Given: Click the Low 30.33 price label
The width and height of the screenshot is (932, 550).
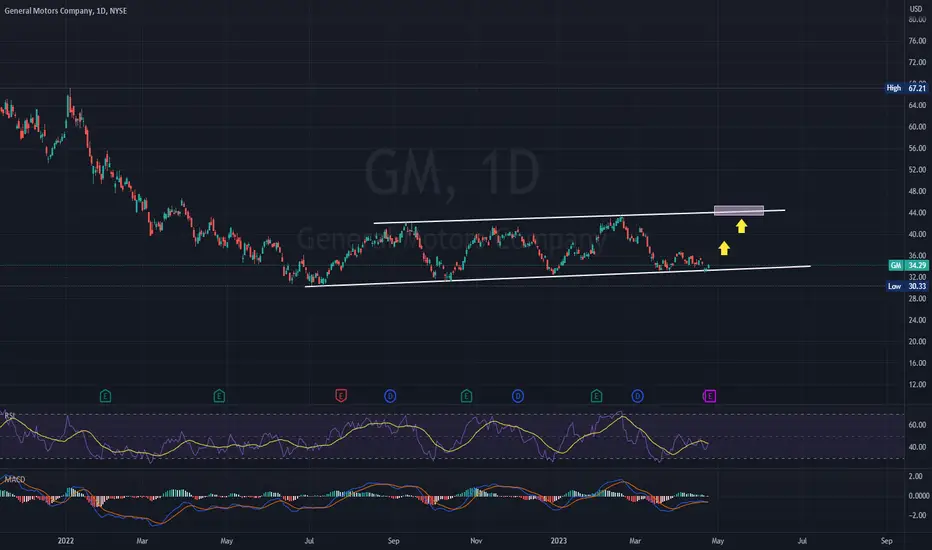Looking at the screenshot, I should point(907,287).
